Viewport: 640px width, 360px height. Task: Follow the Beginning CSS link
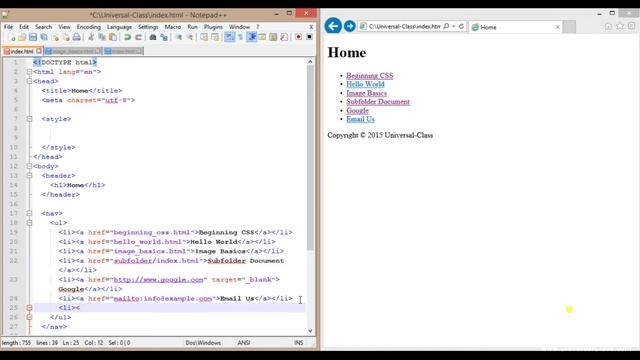(370, 76)
